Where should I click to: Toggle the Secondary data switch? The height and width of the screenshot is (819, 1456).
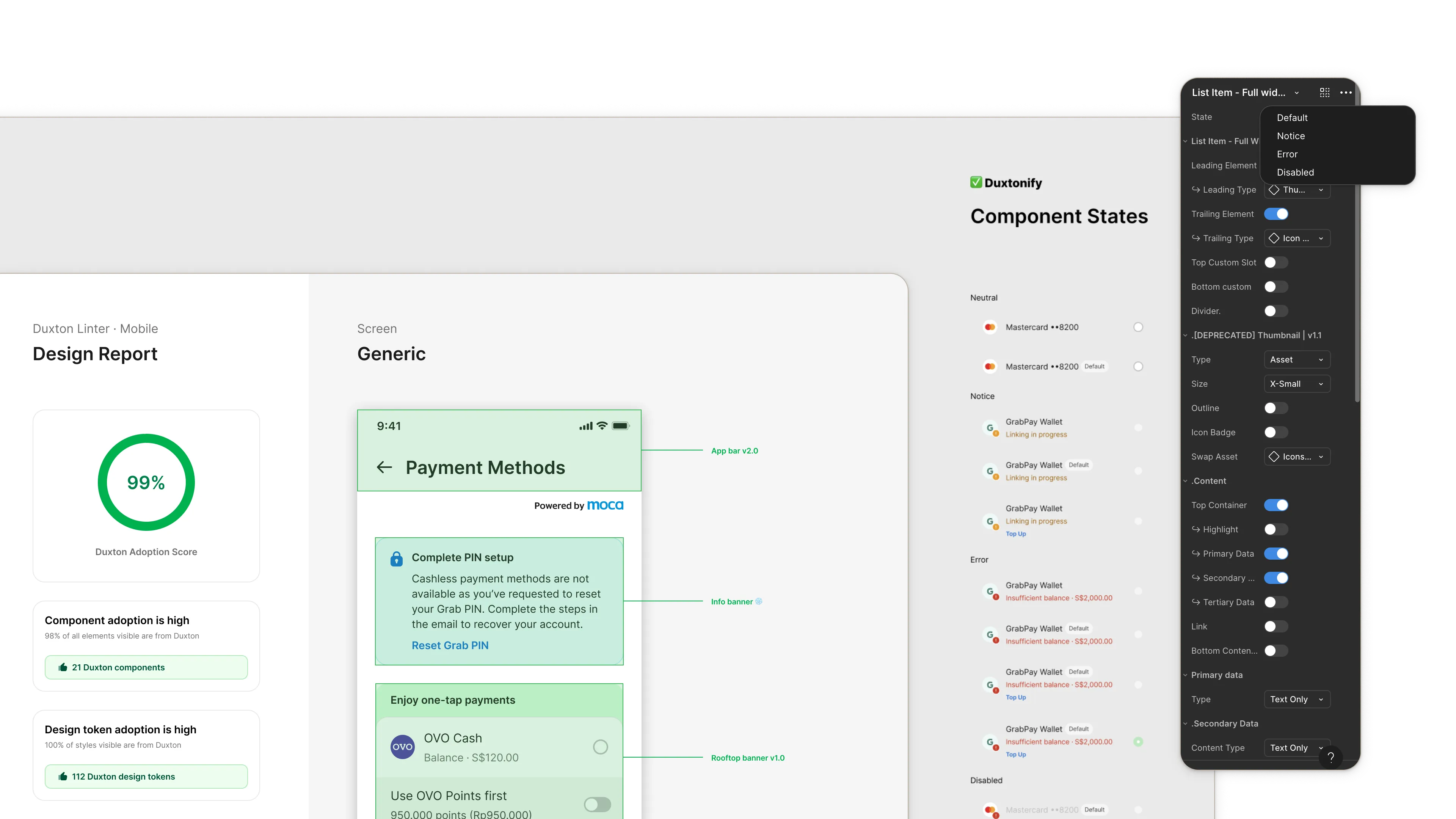tap(1276, 577)
